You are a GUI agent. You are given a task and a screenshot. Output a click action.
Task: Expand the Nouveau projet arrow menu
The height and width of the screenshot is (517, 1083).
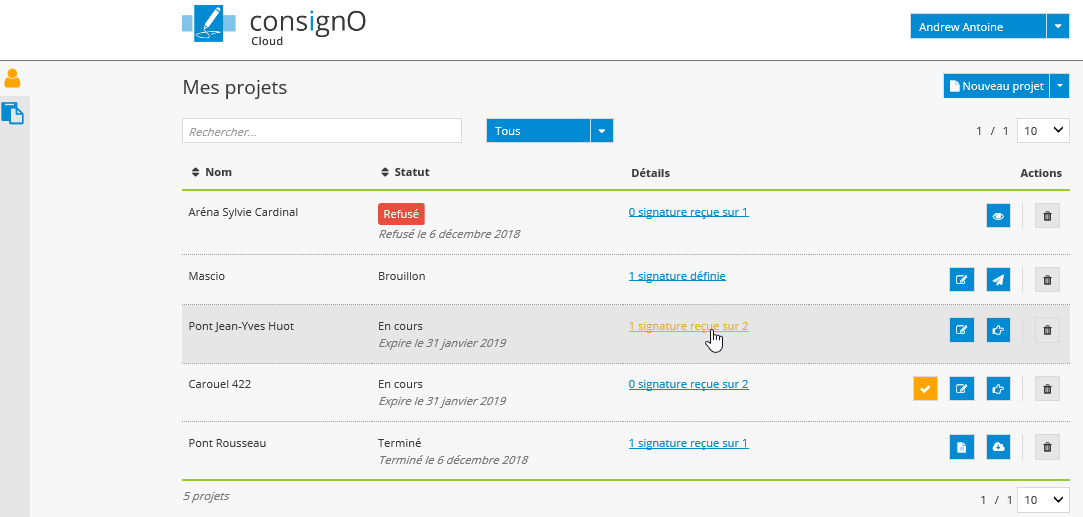[x=1060, y=87]
